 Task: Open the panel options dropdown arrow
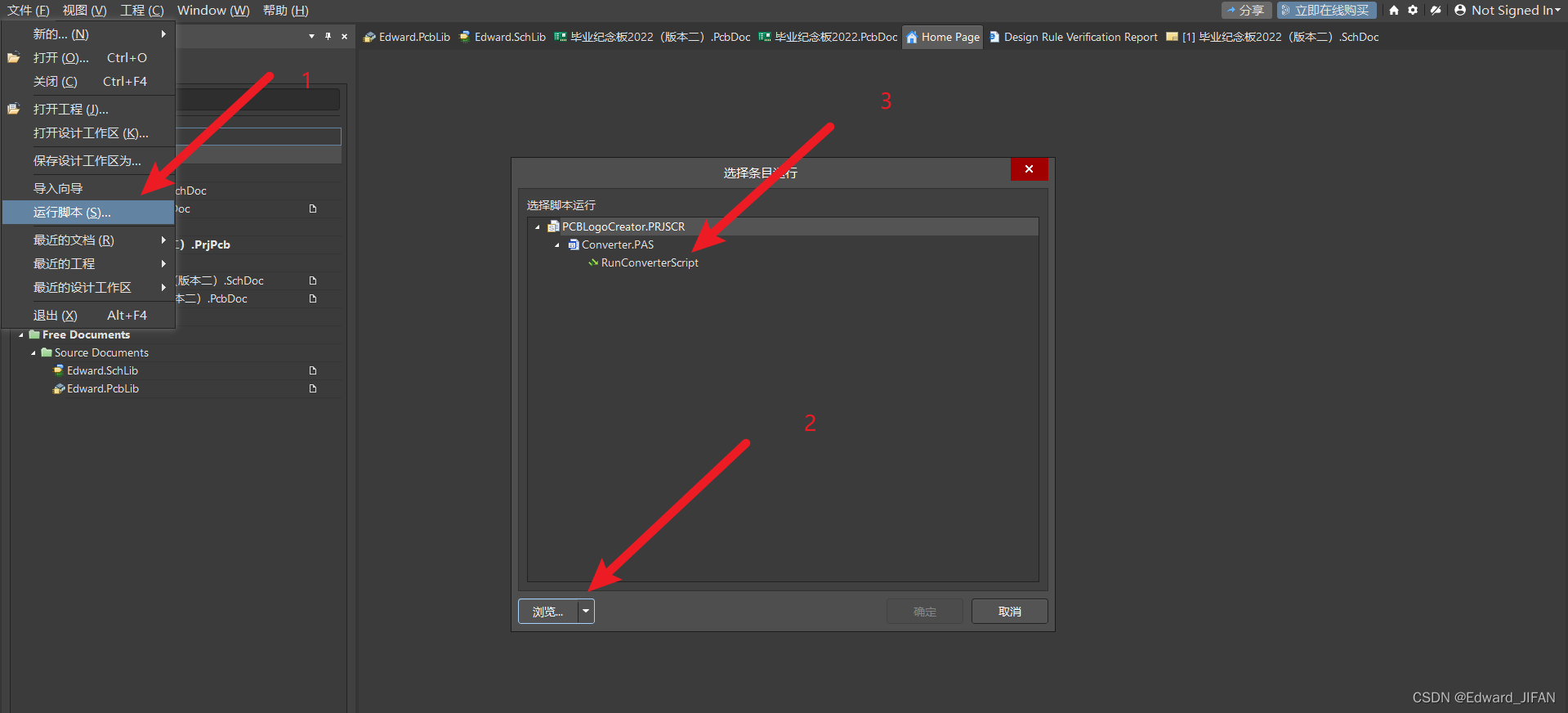(x=311, y=37)
